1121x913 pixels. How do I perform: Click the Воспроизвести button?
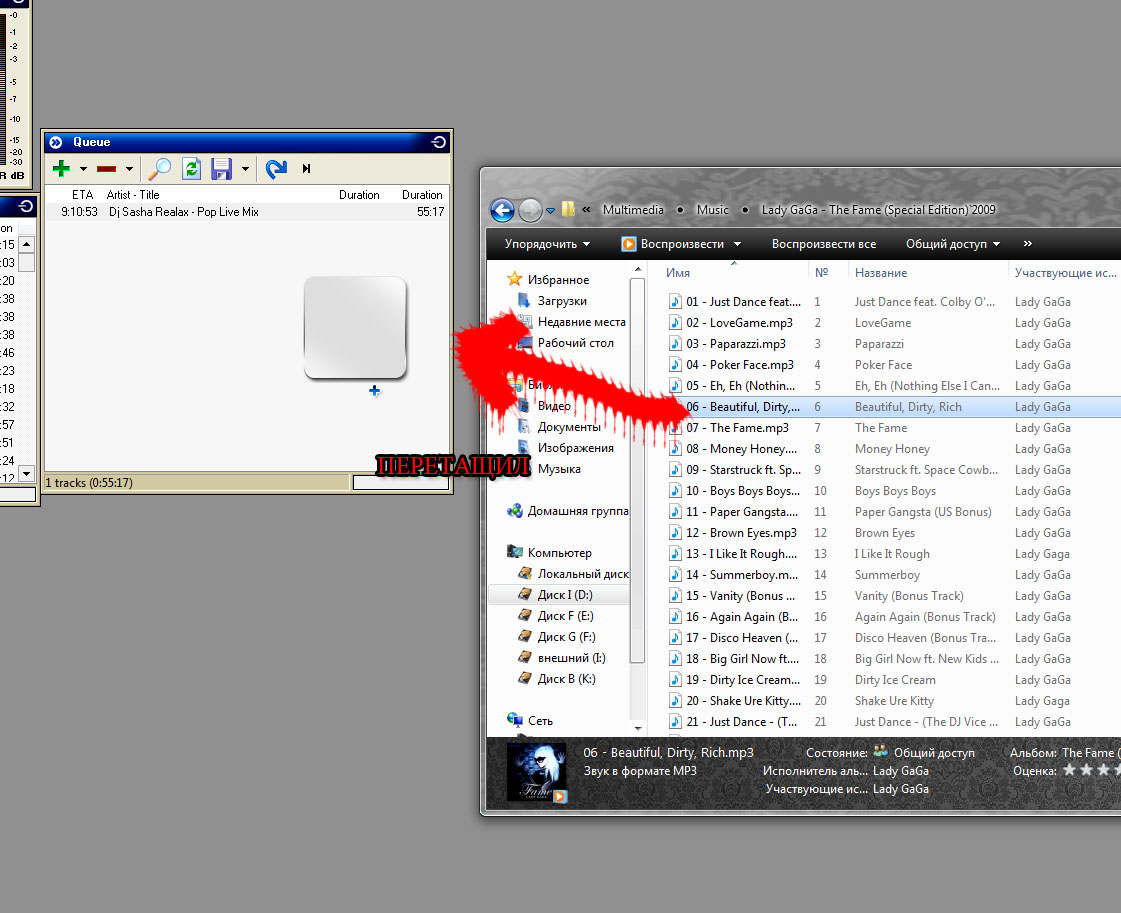[x=681, y=244]
